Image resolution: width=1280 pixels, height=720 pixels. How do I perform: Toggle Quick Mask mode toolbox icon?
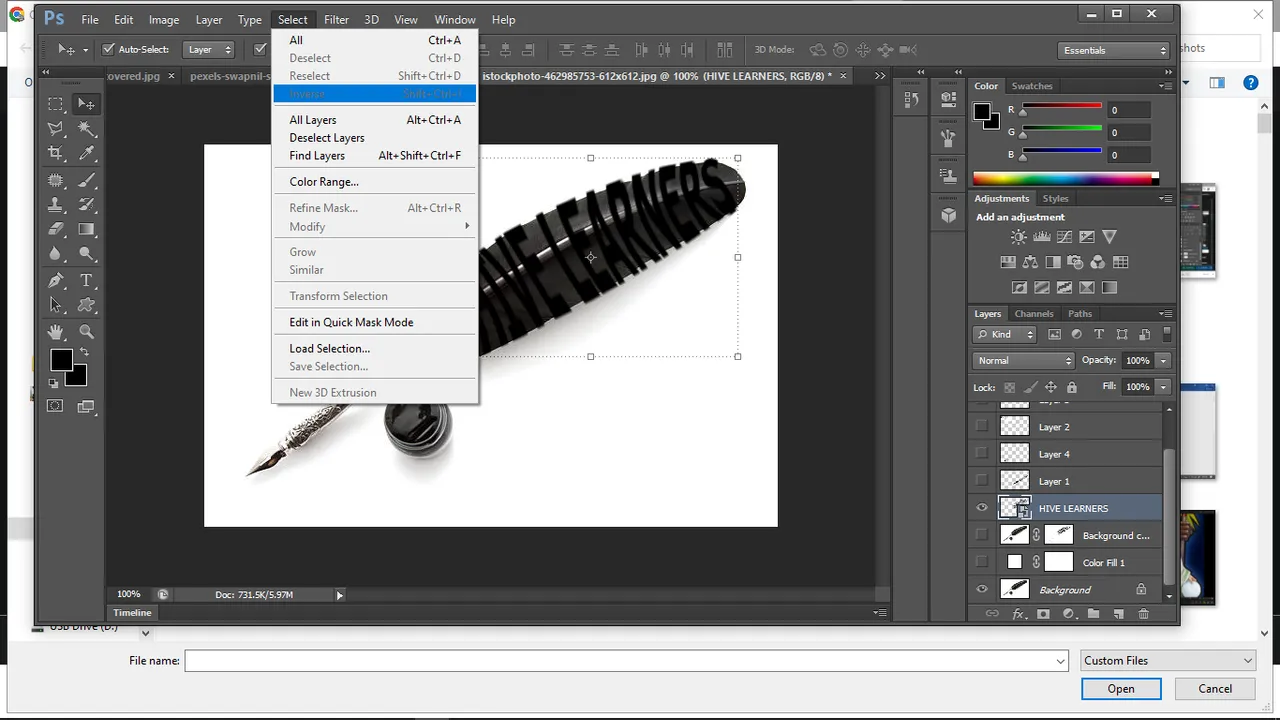(55, 406)
